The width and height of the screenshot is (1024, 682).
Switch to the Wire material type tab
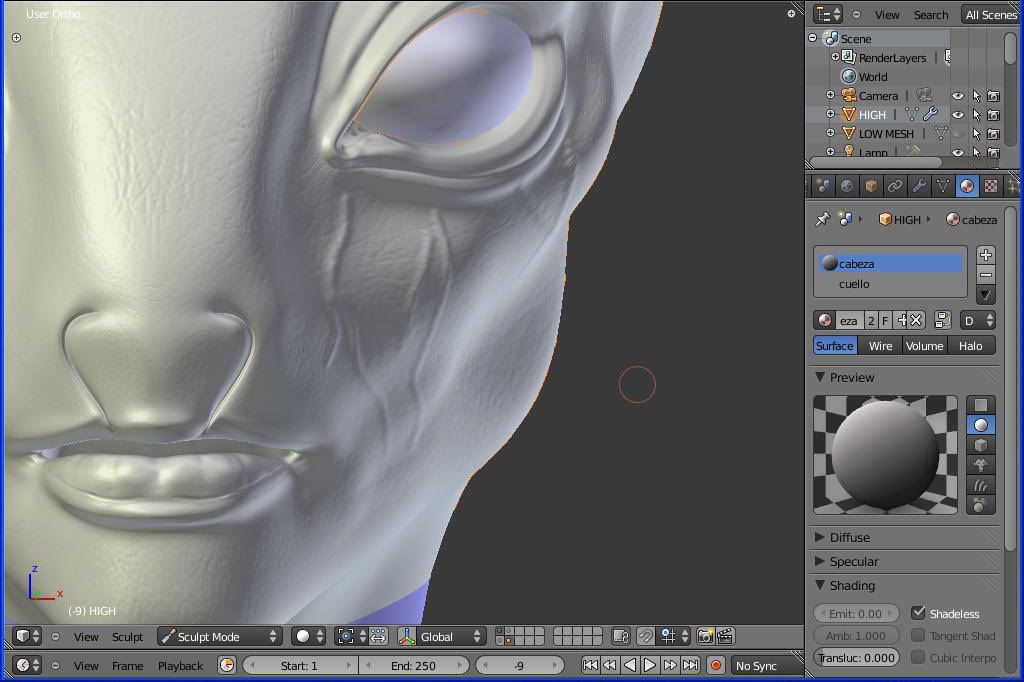click(880, 346)
